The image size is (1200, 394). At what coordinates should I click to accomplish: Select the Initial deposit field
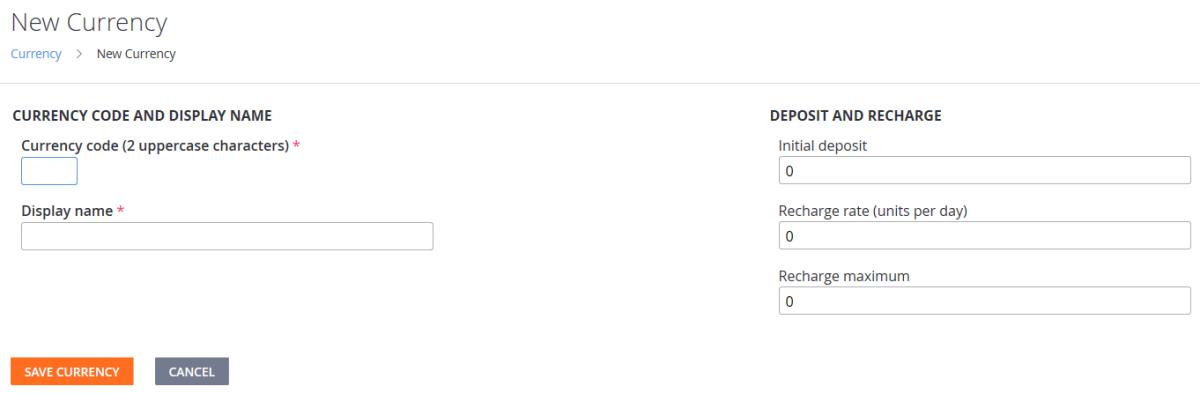pyautogui.click(x=985, y=171)
